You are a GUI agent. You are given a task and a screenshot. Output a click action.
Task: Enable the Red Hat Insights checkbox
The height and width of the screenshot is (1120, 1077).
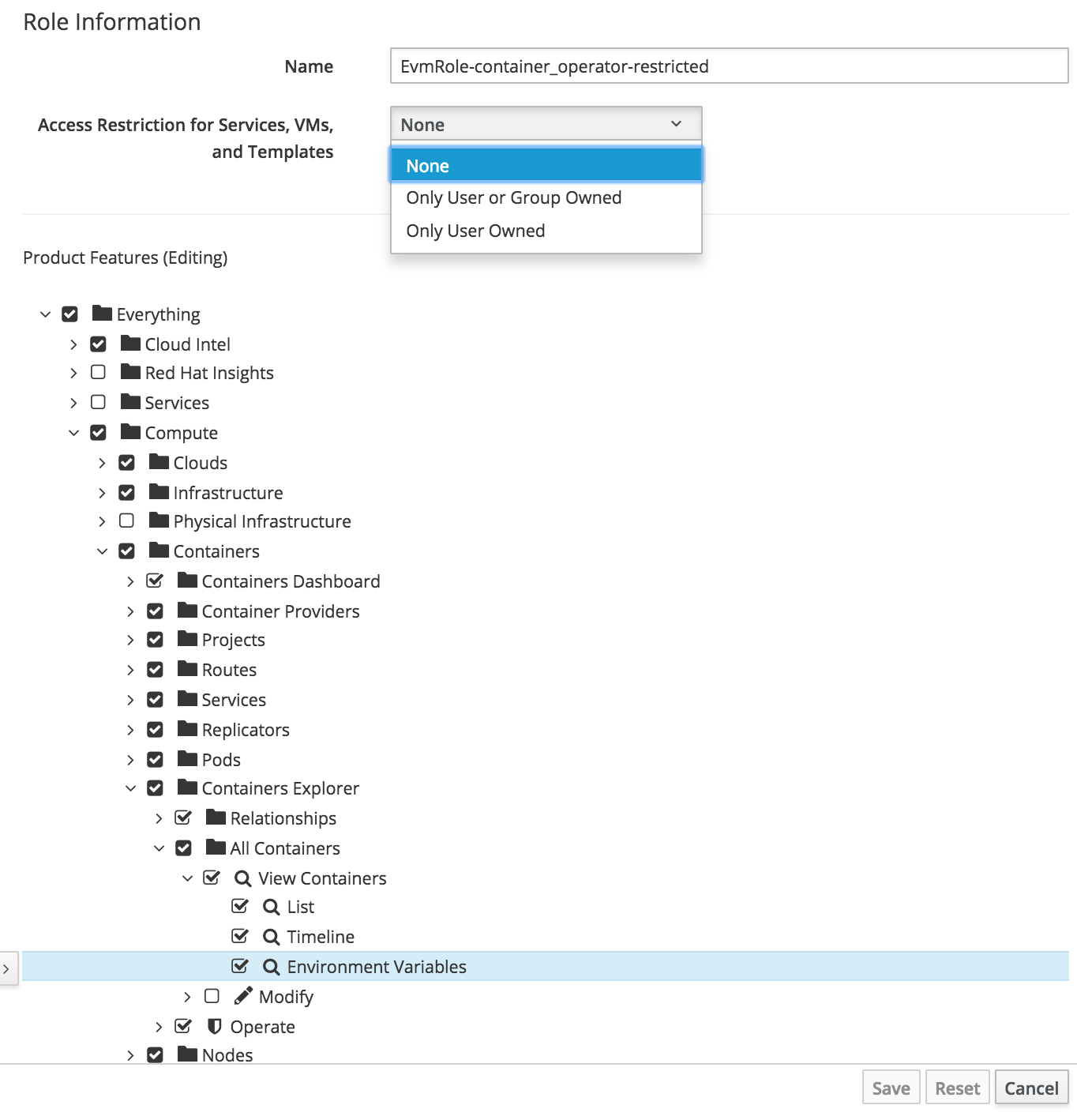point(98,372)
